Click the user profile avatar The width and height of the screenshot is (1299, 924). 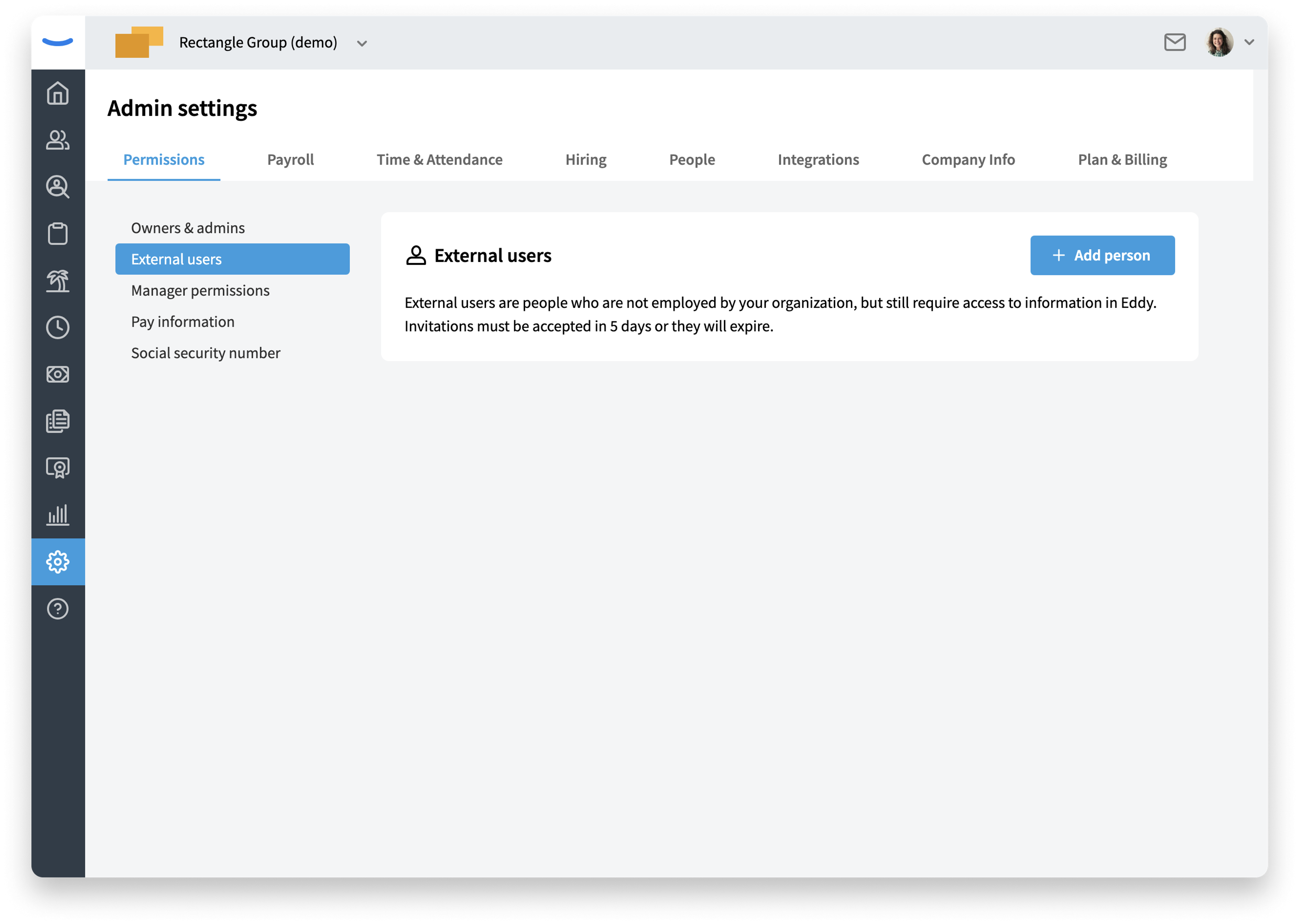[1220, 42]
